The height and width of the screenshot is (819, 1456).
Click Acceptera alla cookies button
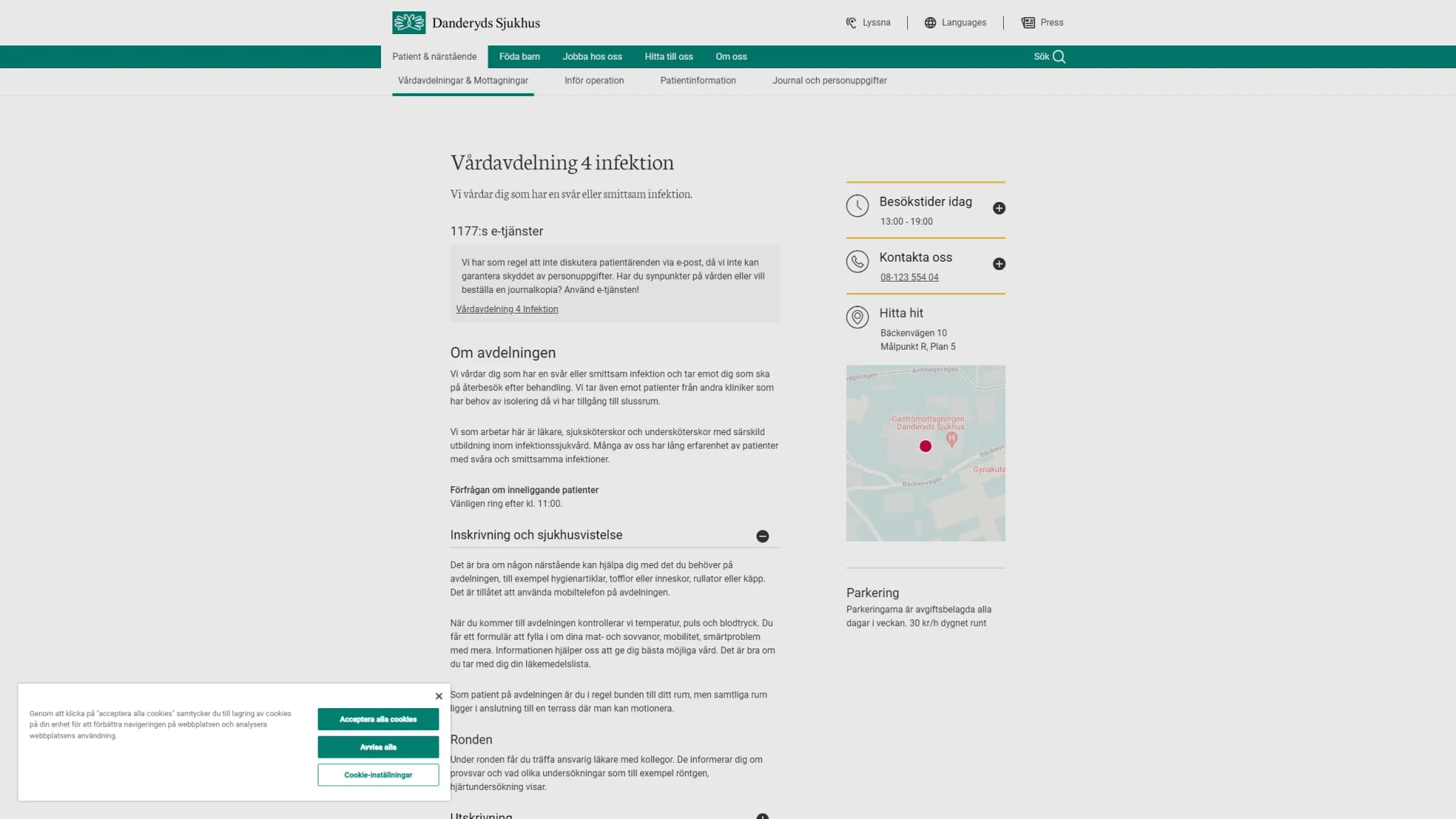(x=378, y=719)
